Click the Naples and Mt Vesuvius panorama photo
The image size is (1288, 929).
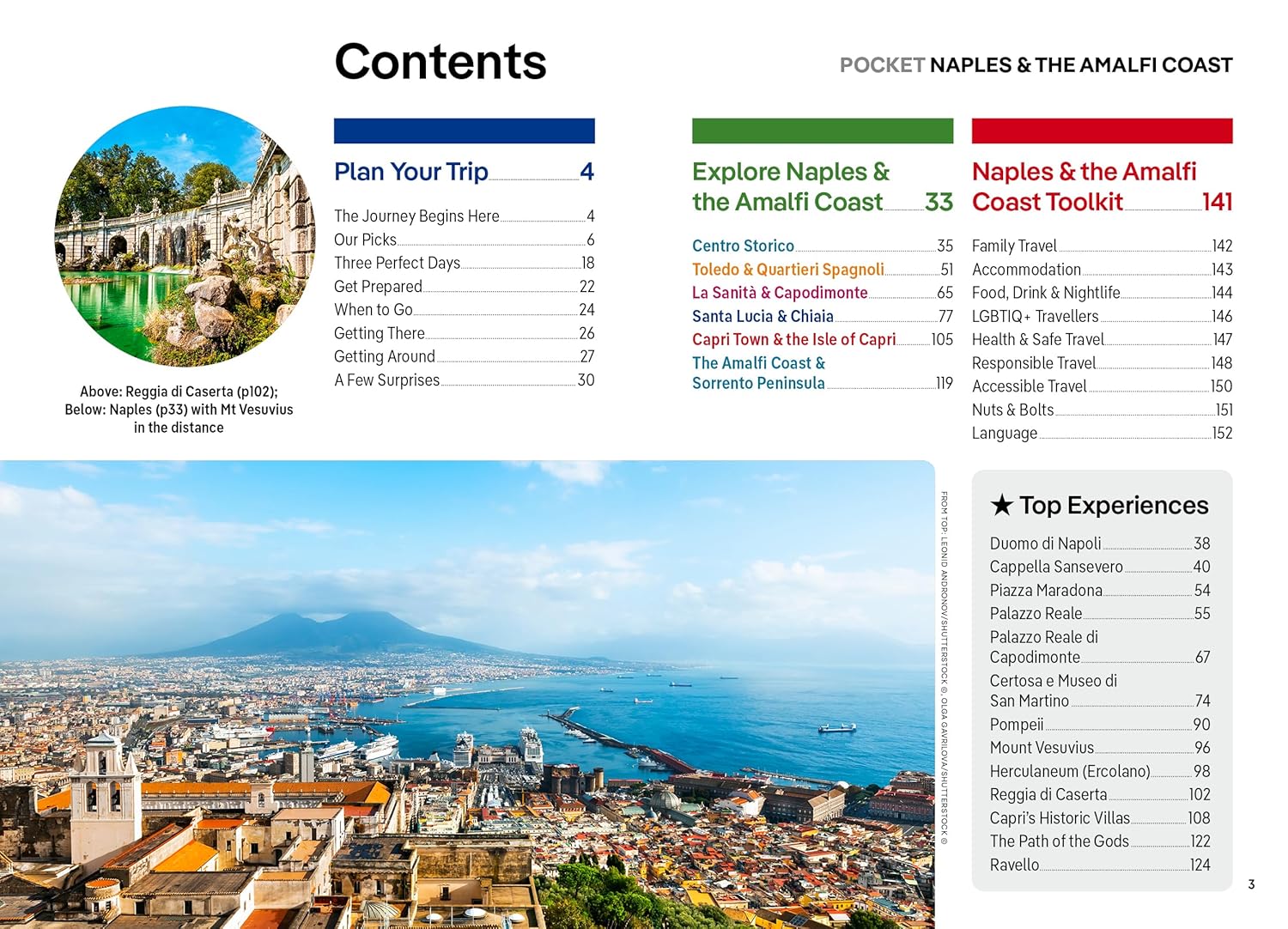coord(466,694)
